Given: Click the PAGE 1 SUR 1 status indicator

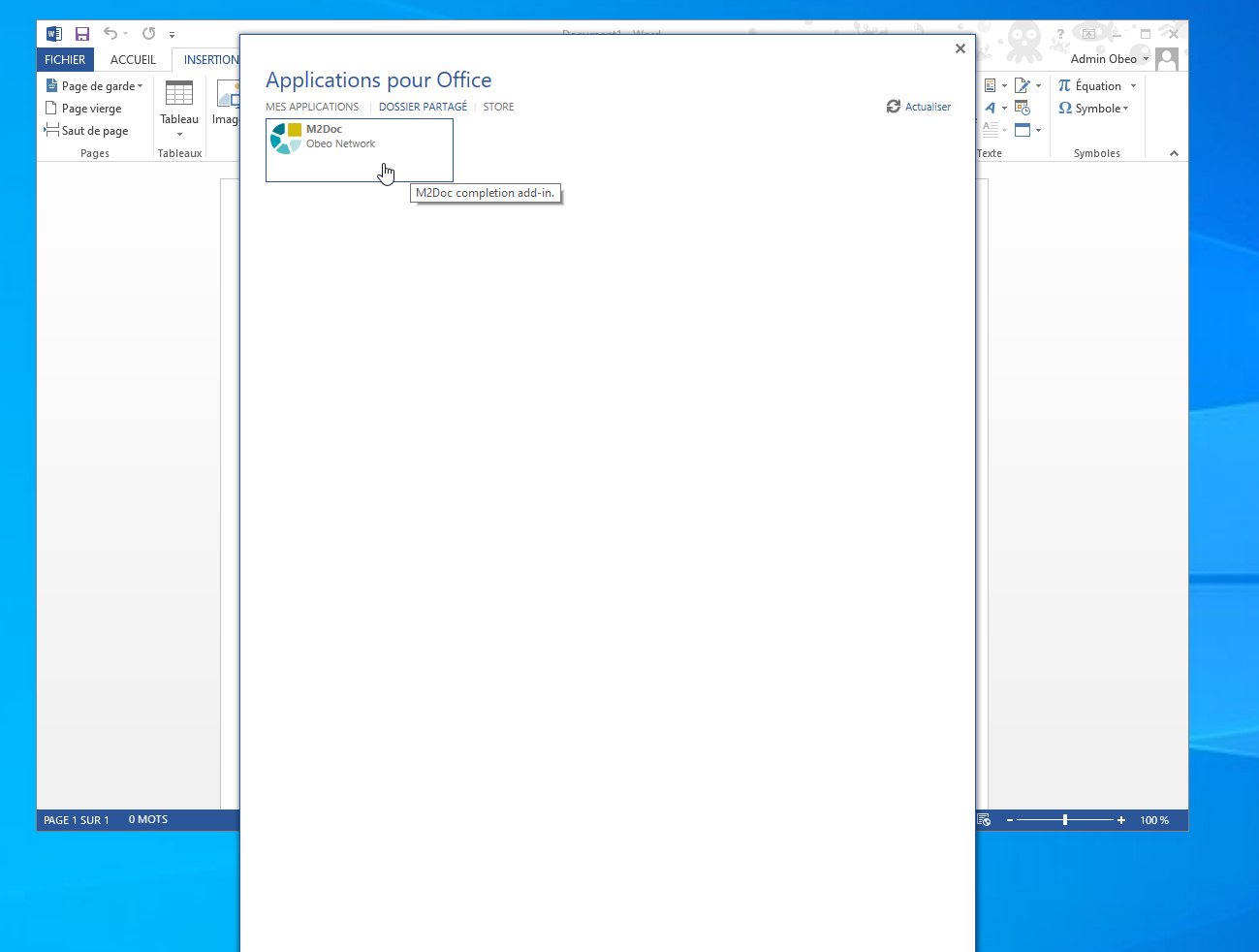Looking at the screenshot, I should [77, 820].
